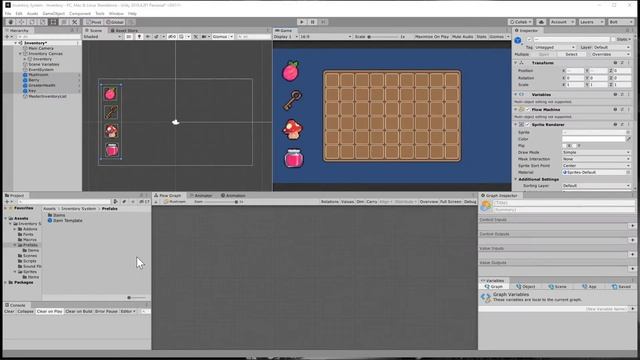Click the Sprite field object picker icon
Screen dimensions: 640x360
628,132
